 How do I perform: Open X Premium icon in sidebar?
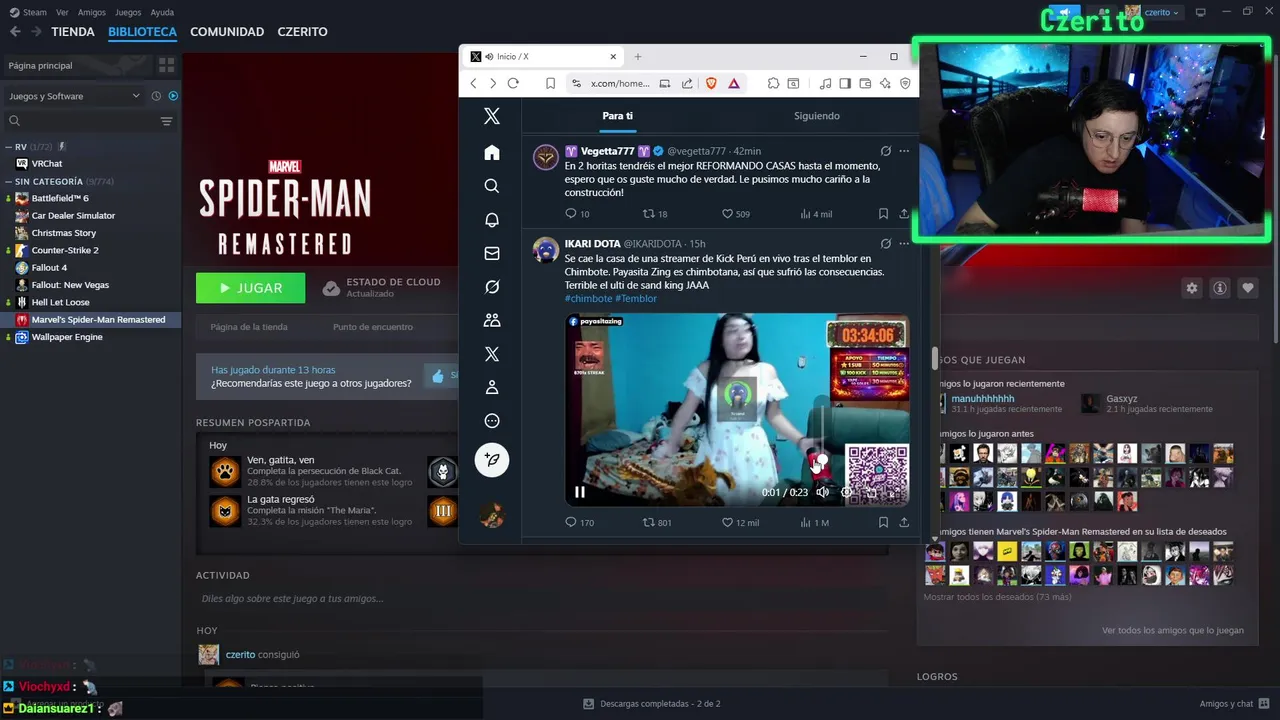point(491,354)
